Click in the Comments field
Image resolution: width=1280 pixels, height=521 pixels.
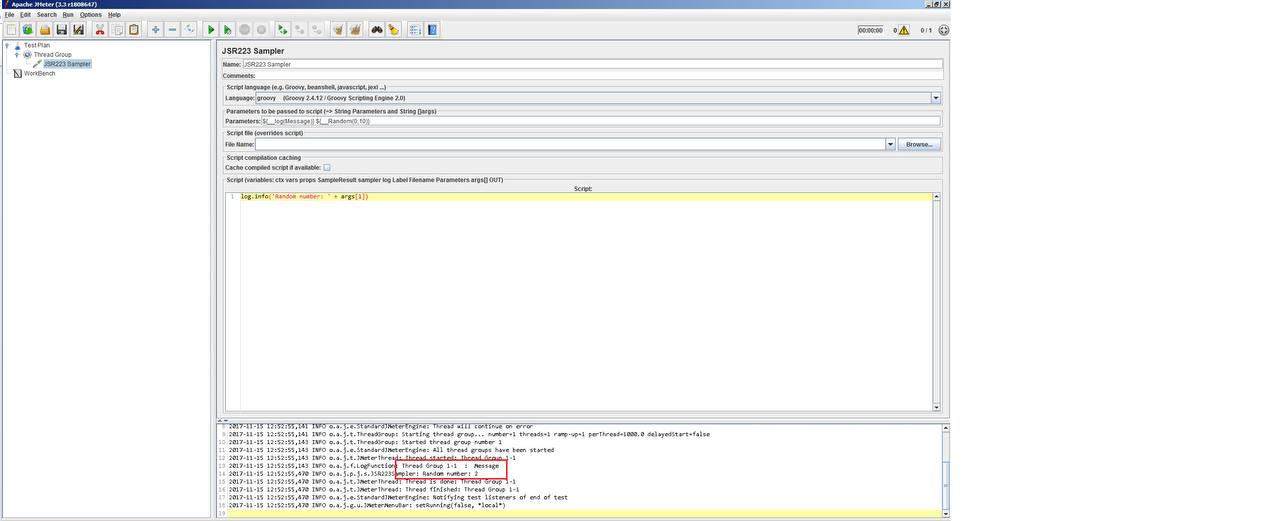[x=599, y=75]
